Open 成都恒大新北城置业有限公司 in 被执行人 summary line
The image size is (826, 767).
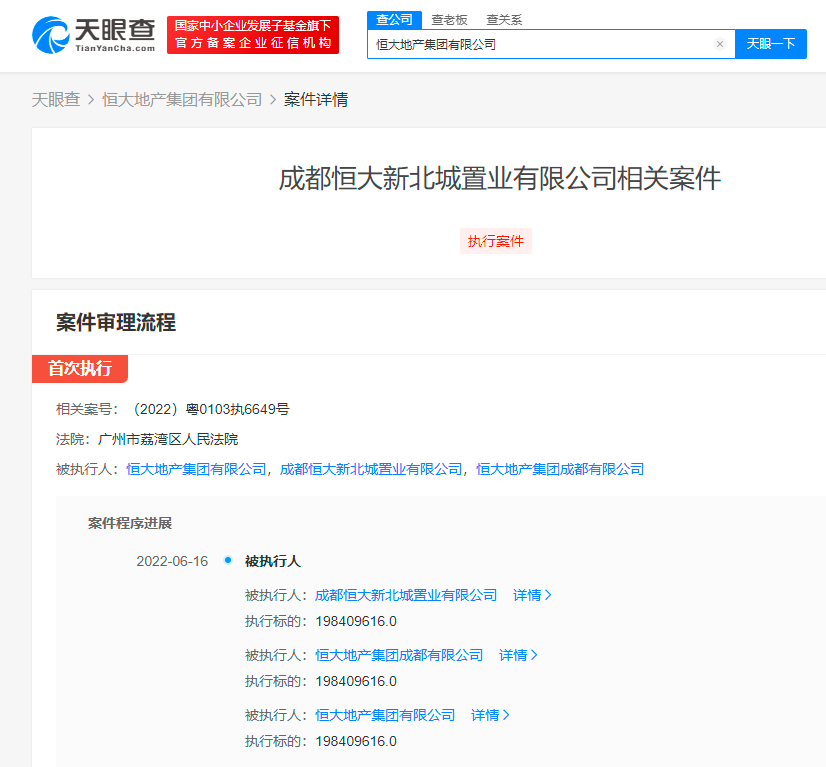[x=371, y=469]
